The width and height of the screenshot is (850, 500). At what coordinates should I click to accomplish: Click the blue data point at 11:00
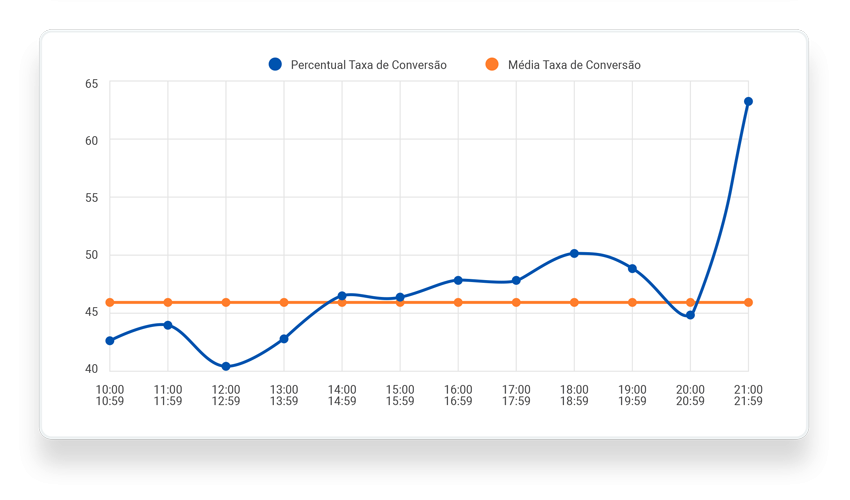pos(168,325)
